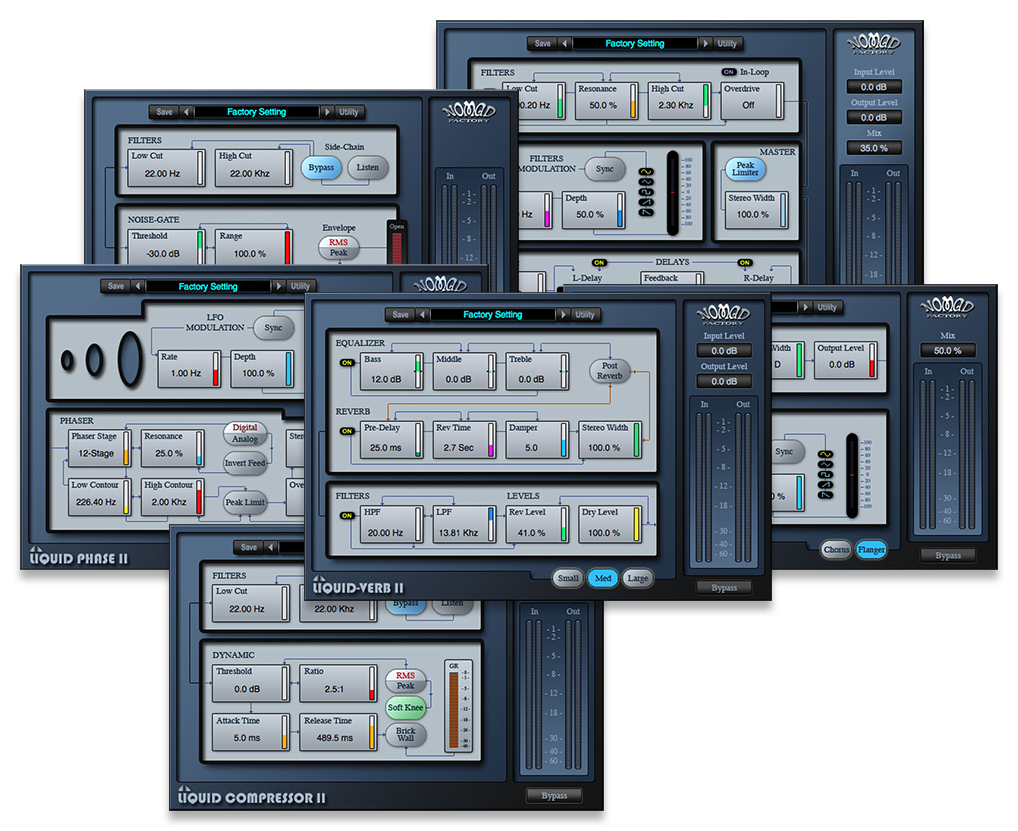Click the Nomad Factory logo above Mix 35.0 %
This screenshot has width=1018, height=831.
pyautogui.click(x=873, y=45)
